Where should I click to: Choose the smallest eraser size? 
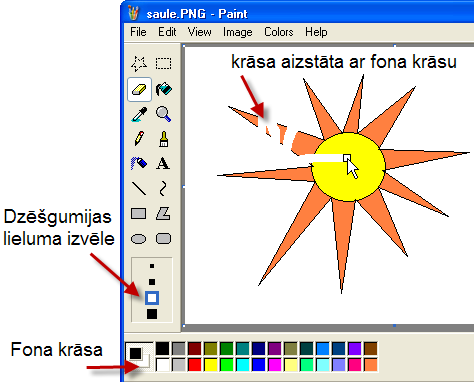pyautogui.click(x=152, y=266)
